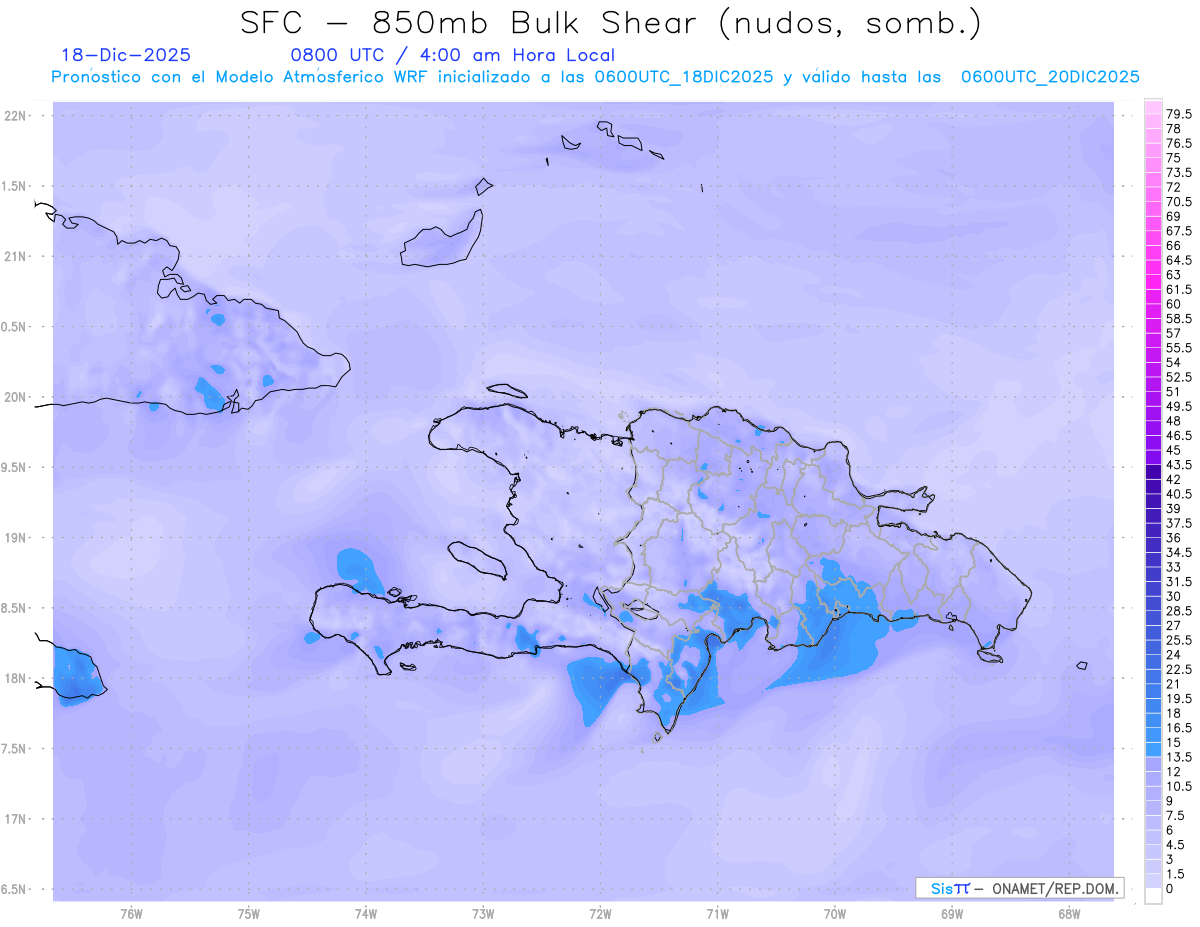Click the "1.5" value on the color legend
Viewport: 1200px width, 927px height.
[1175, 874]
